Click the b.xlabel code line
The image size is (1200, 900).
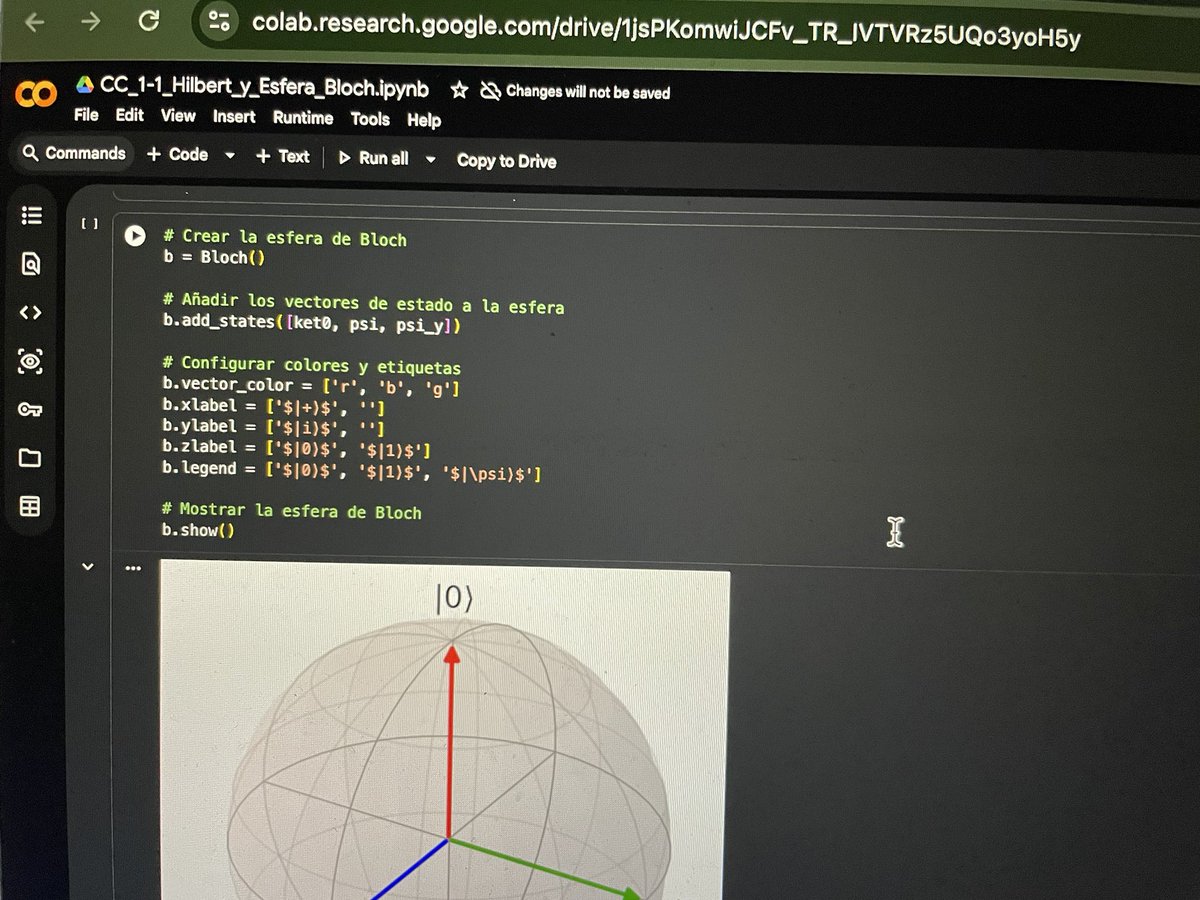click(274, 406)
